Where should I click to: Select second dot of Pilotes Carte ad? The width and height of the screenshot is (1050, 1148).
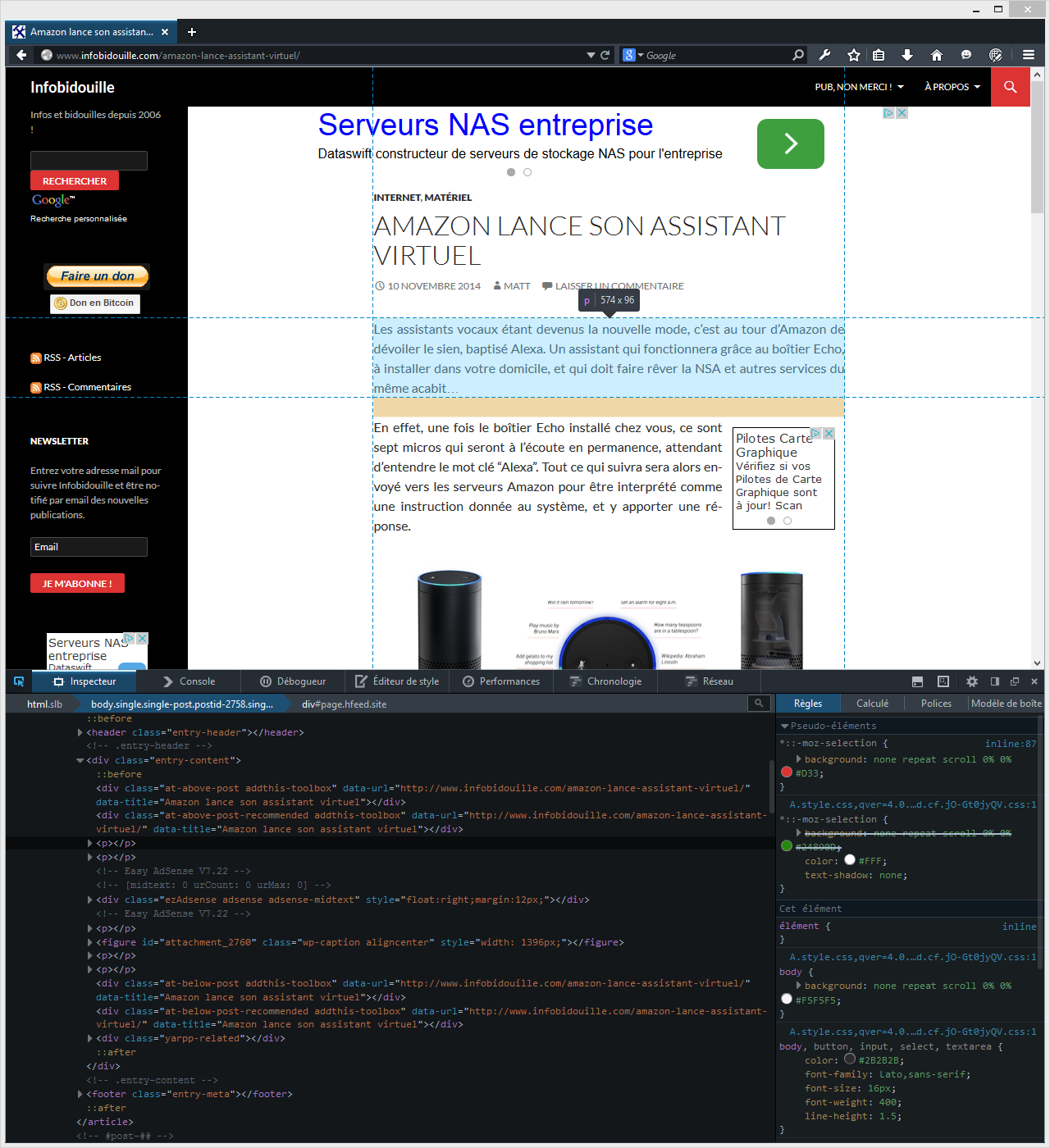(x=787, y=521)
